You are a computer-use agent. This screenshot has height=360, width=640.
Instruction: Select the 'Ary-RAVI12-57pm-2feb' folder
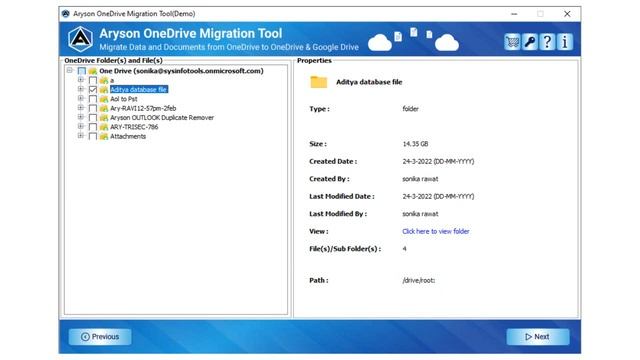pos(143,108)
